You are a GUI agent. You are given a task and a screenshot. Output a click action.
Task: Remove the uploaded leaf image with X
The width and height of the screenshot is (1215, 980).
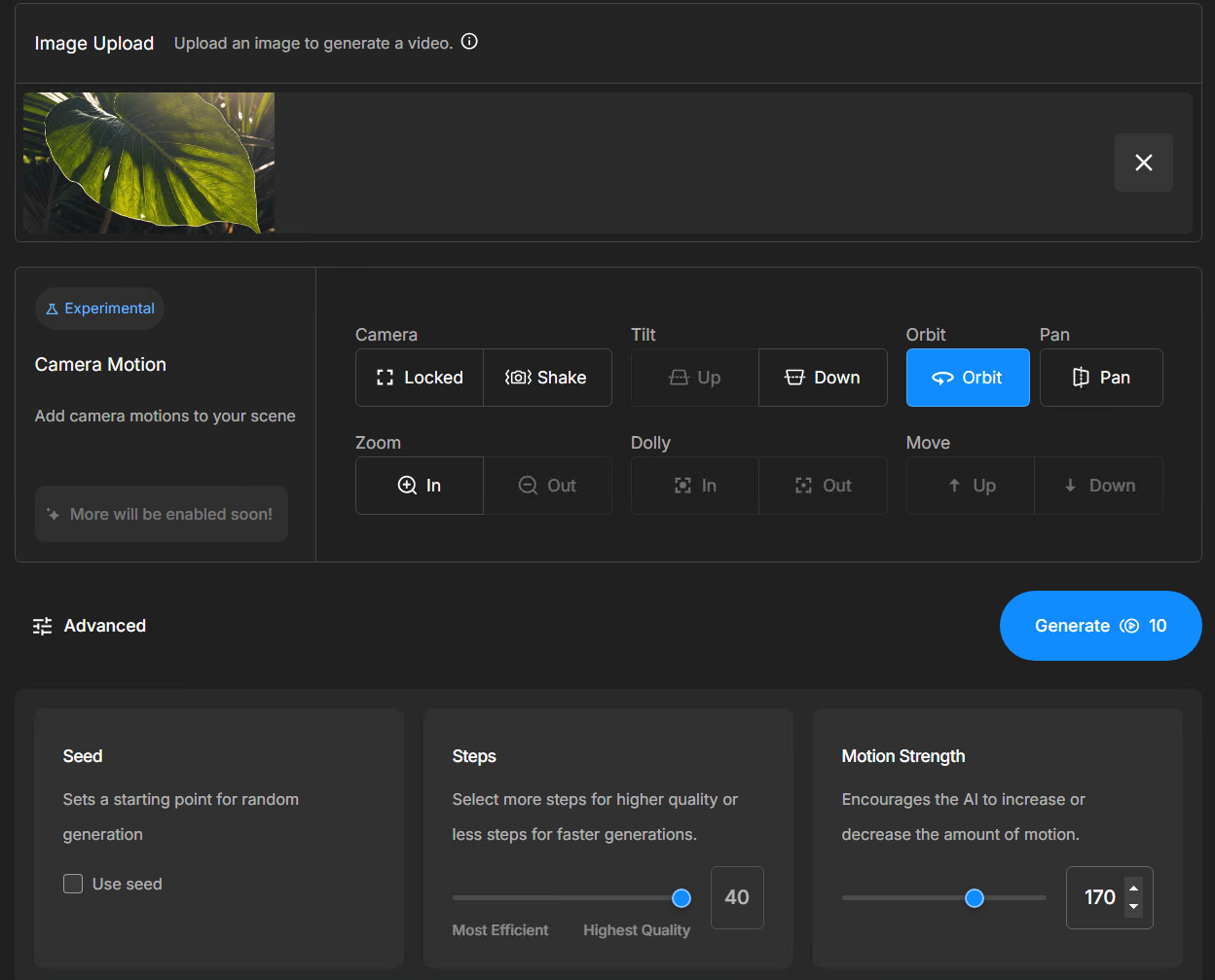pos(1143,163)
